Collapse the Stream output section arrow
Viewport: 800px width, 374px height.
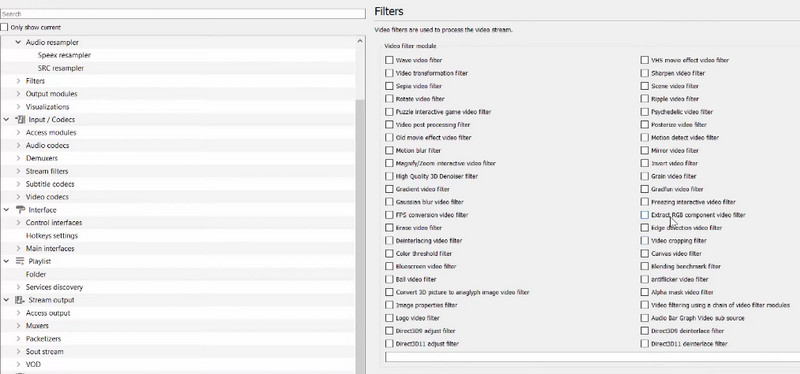click(x=6, y=300)
